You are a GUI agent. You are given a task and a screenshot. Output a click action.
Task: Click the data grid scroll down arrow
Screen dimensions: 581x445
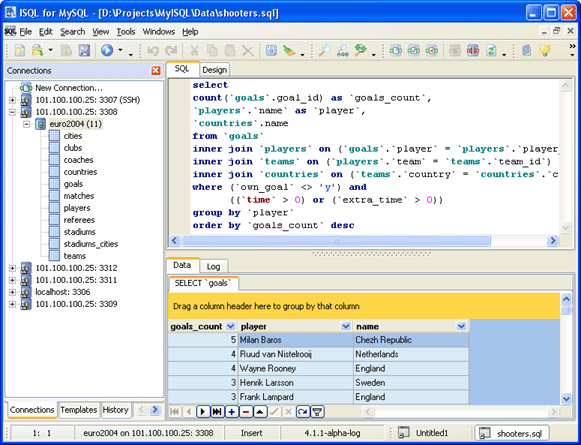[x=566, y=399]
